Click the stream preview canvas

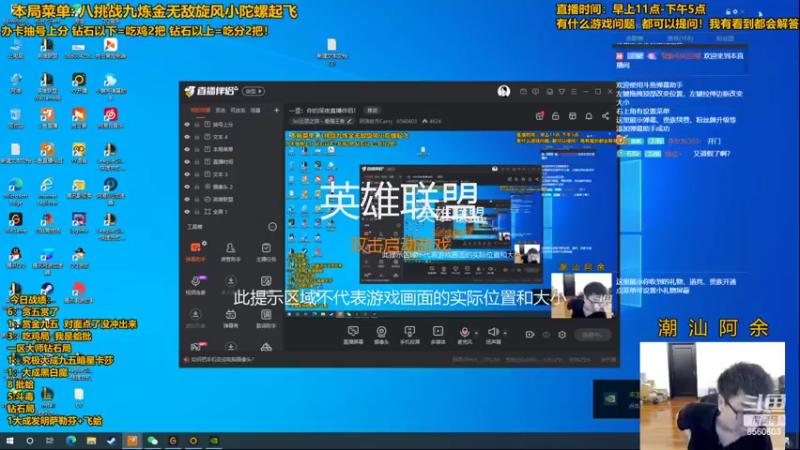coord(451,224)
